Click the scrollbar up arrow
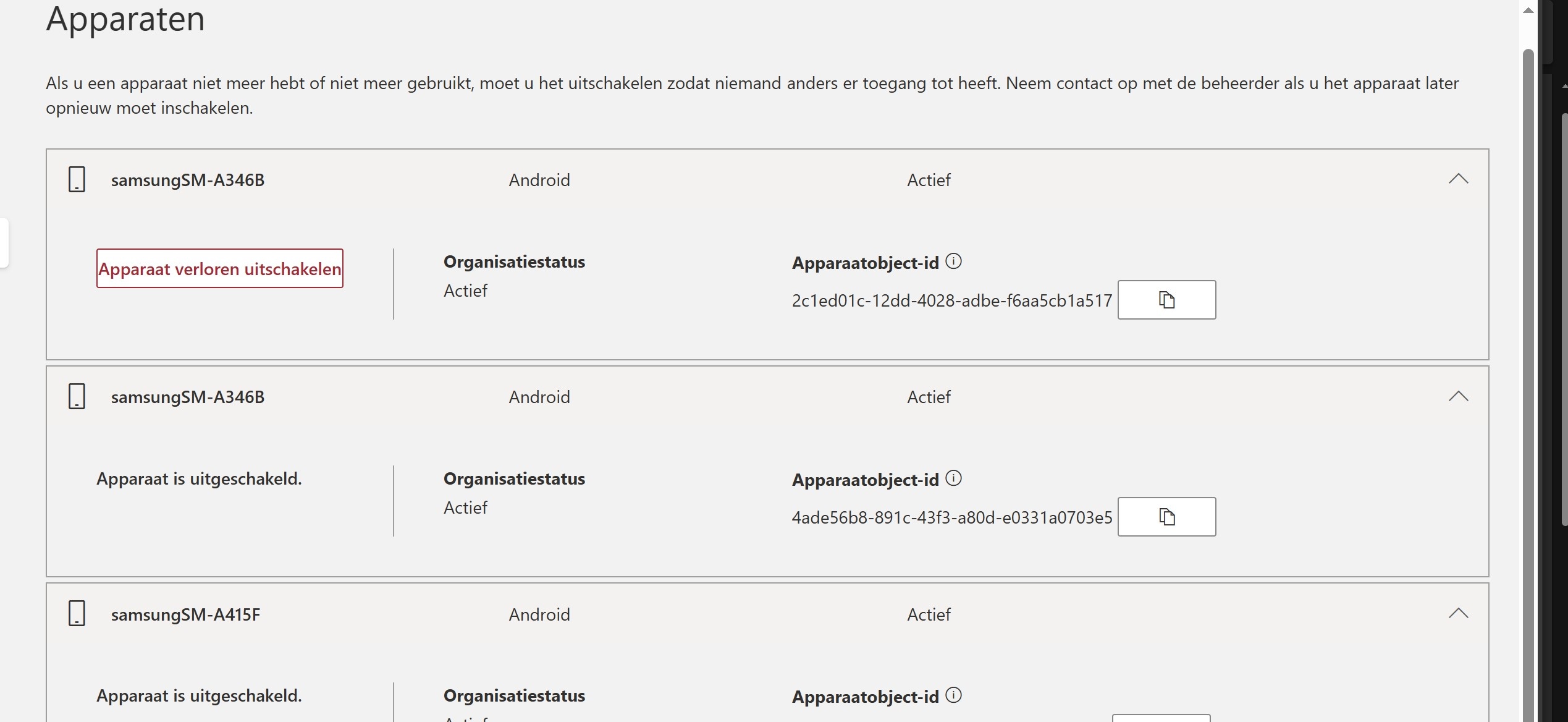The height and width of the screenshot is (722, 1568). (1527, 9)
